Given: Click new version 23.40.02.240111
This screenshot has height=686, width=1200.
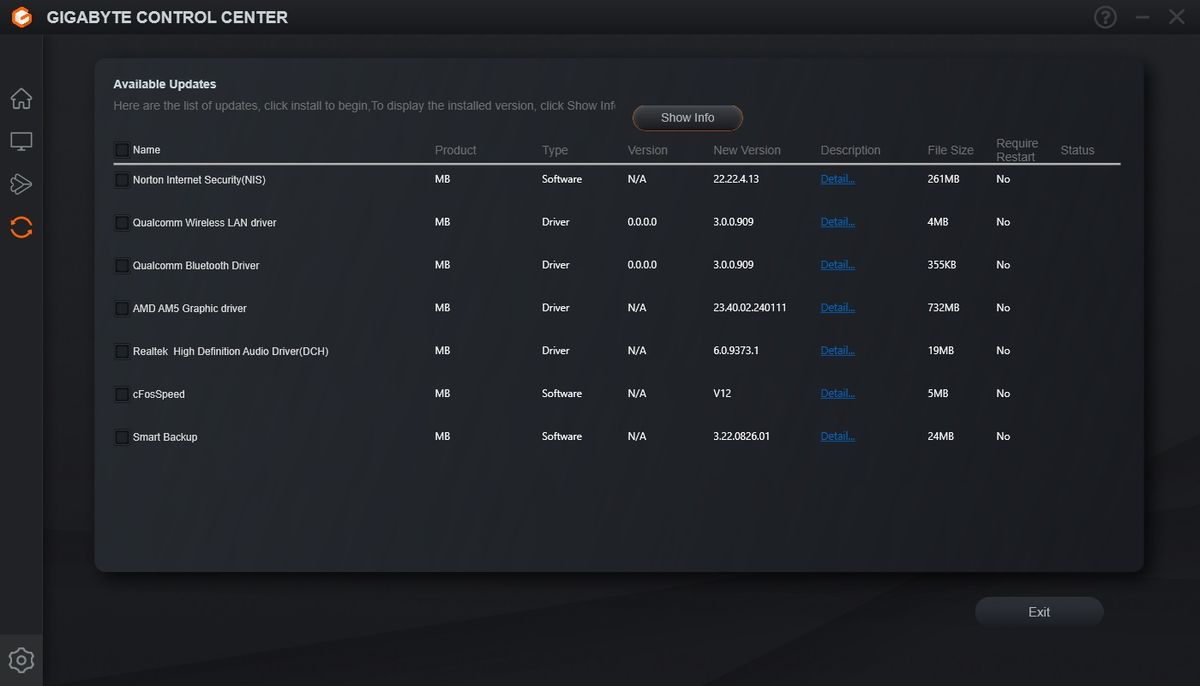Looking at the screenshot, I should [x=750, y=308].
